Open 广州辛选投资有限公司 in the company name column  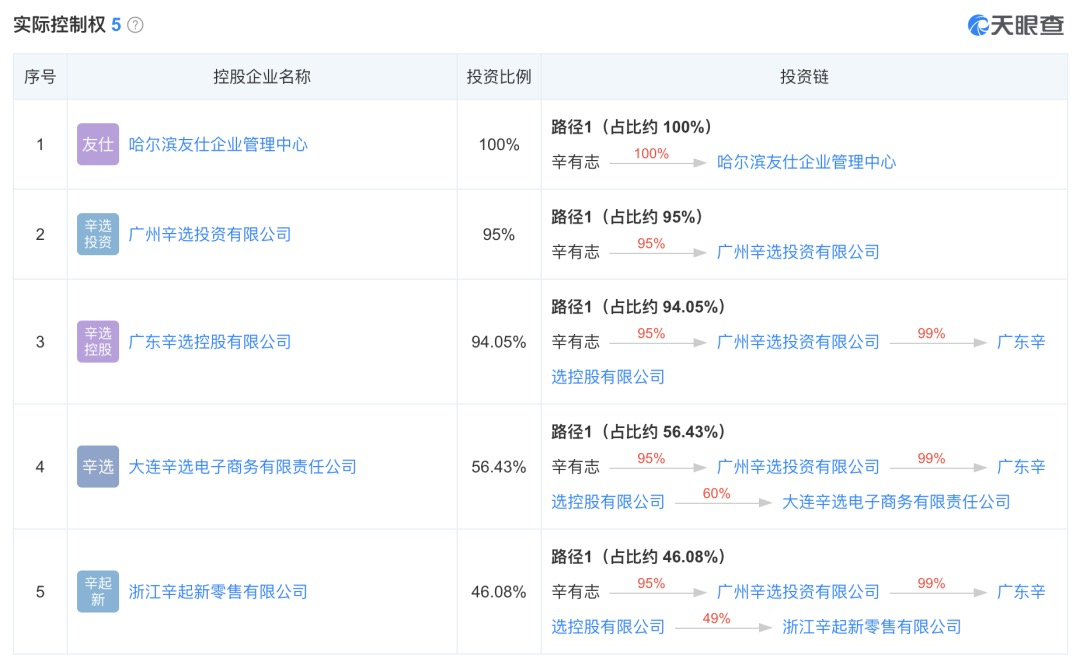pyautogui.click(x=210, y=234)
